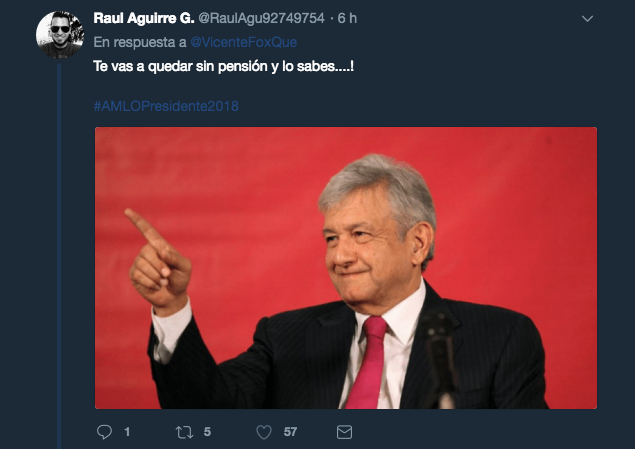The image size is (635, 449).
Task: Expand the tweet options chevron menu
Action: (x=587, y=19)
